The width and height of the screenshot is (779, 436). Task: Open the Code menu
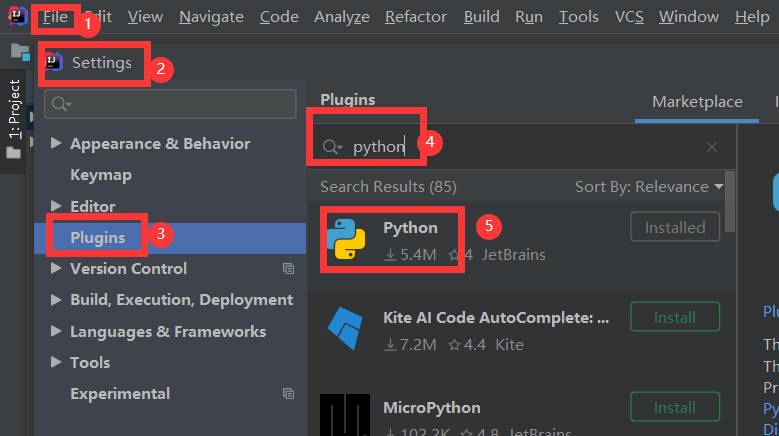click(x=279, y=17)
